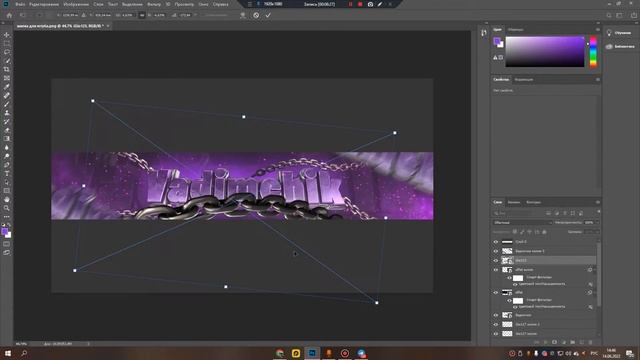Open the Properties panel menu

pyautogui.click(x=598, y=80)
